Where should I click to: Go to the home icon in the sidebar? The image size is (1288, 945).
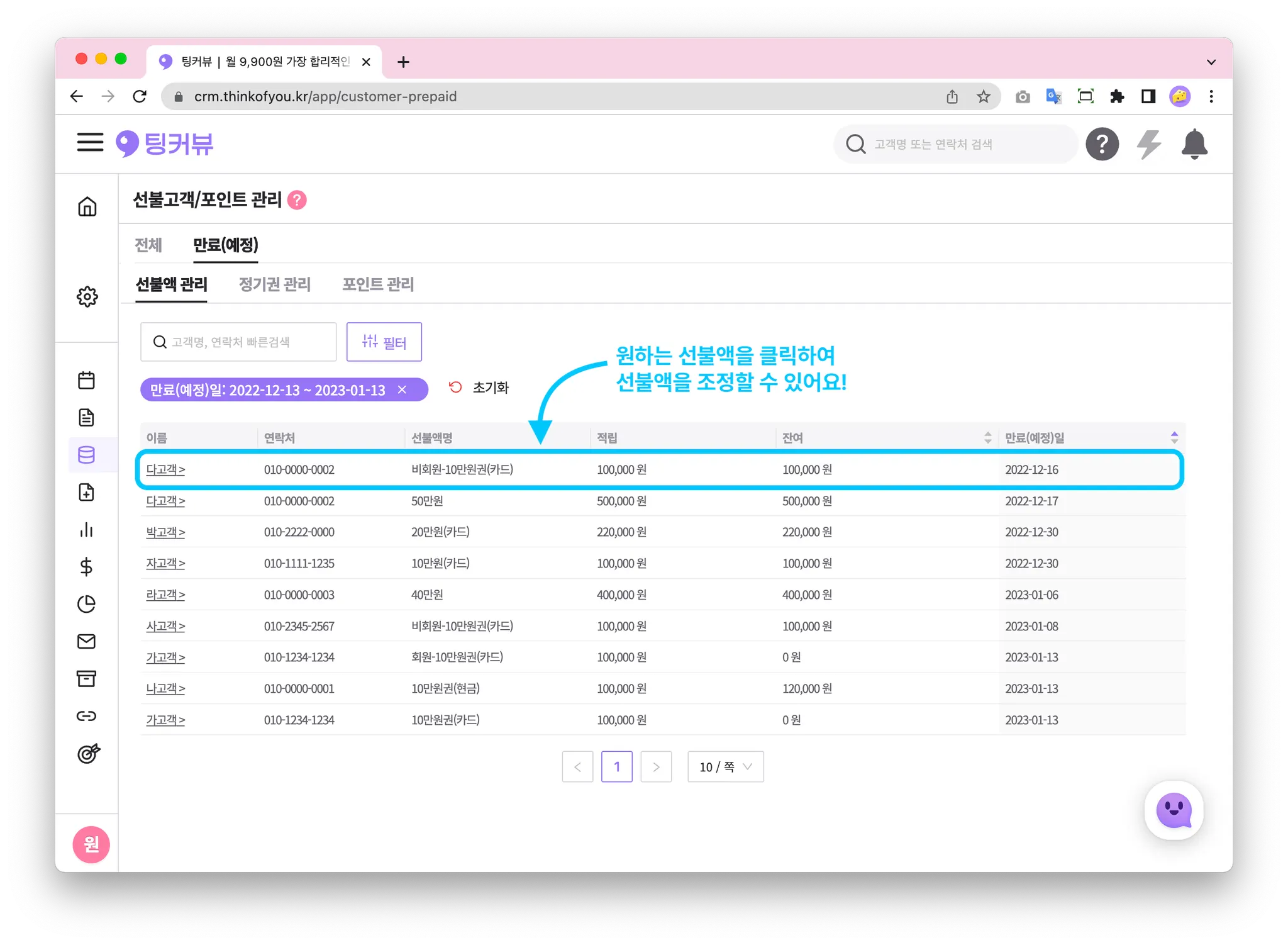[87, 206]
